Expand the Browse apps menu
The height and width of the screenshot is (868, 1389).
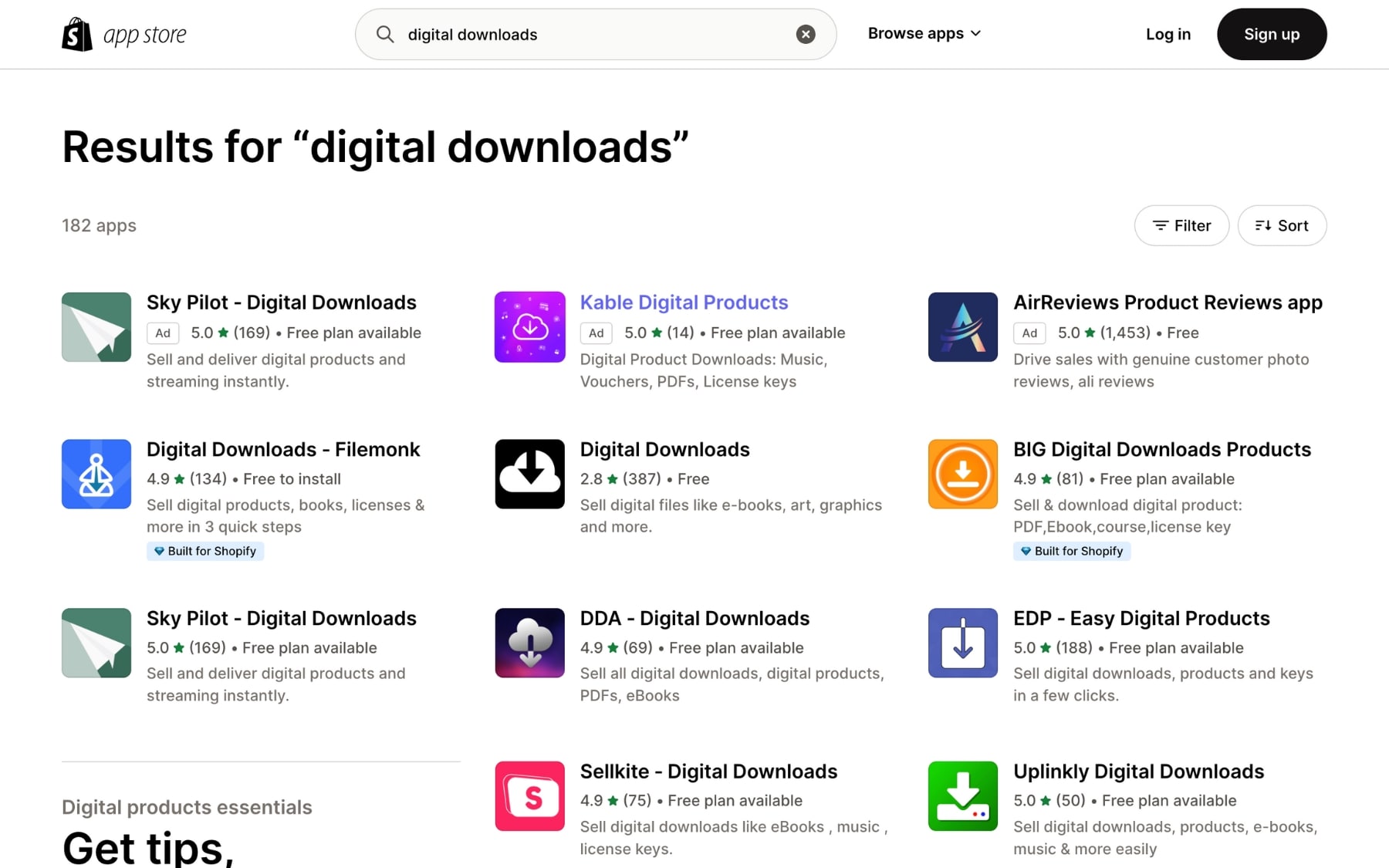click(x=924, y=34)
